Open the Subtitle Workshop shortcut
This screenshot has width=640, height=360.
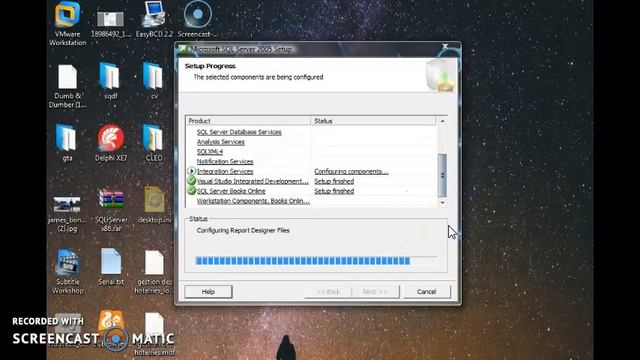point(67,271)
